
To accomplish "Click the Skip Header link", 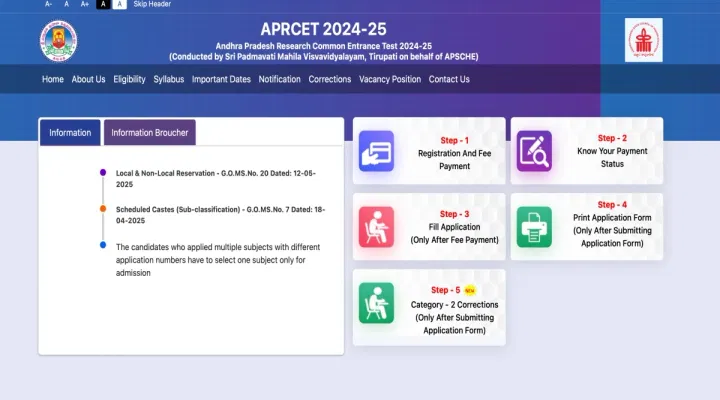I will 152,4.
